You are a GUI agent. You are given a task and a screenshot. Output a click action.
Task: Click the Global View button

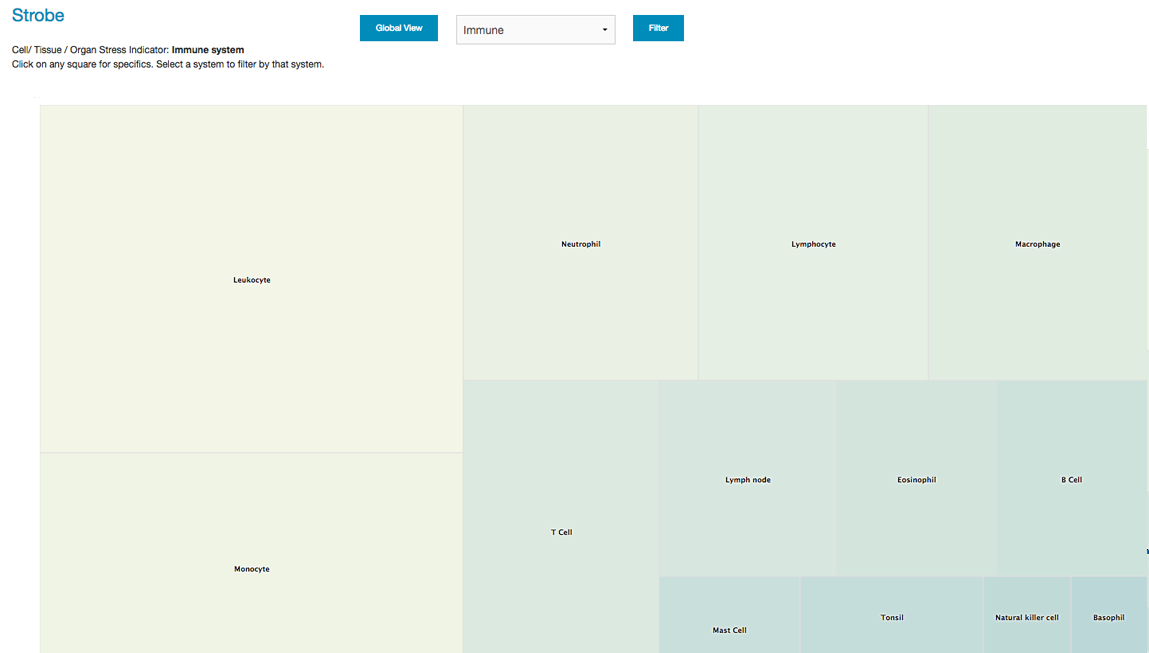(x=398, y=28)
